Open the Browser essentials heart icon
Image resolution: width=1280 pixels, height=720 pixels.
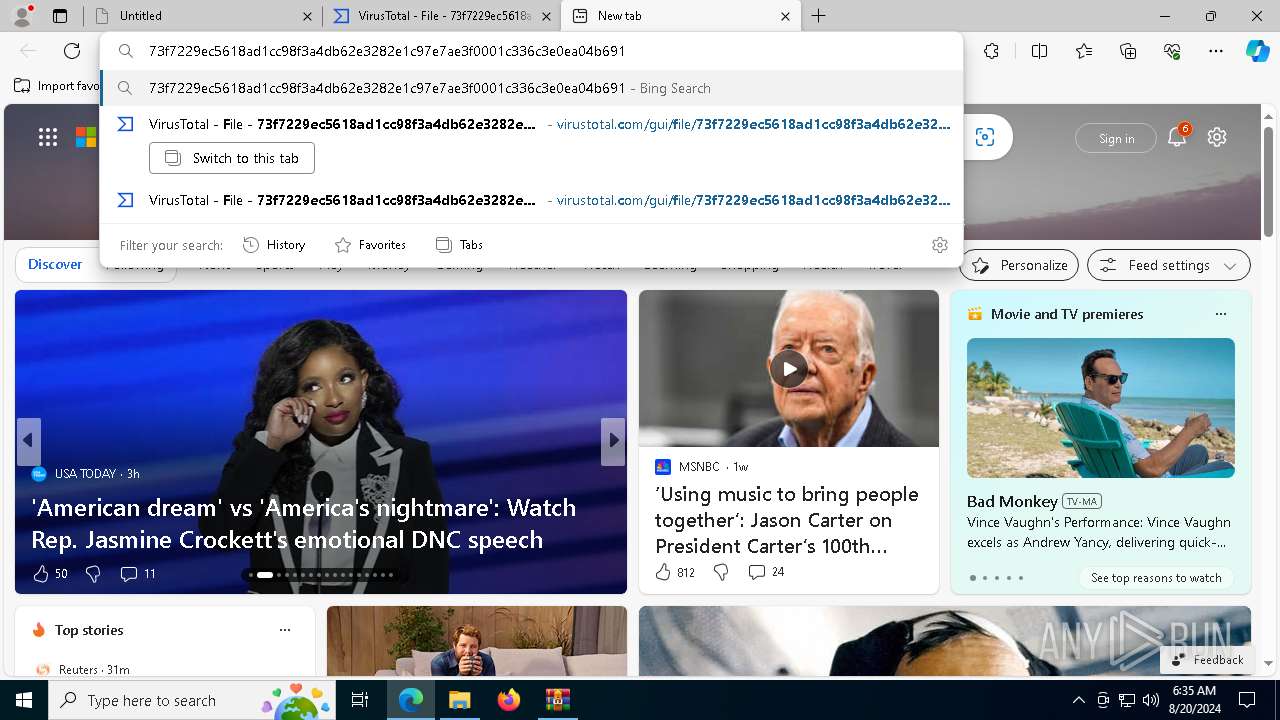point(1172,51)
